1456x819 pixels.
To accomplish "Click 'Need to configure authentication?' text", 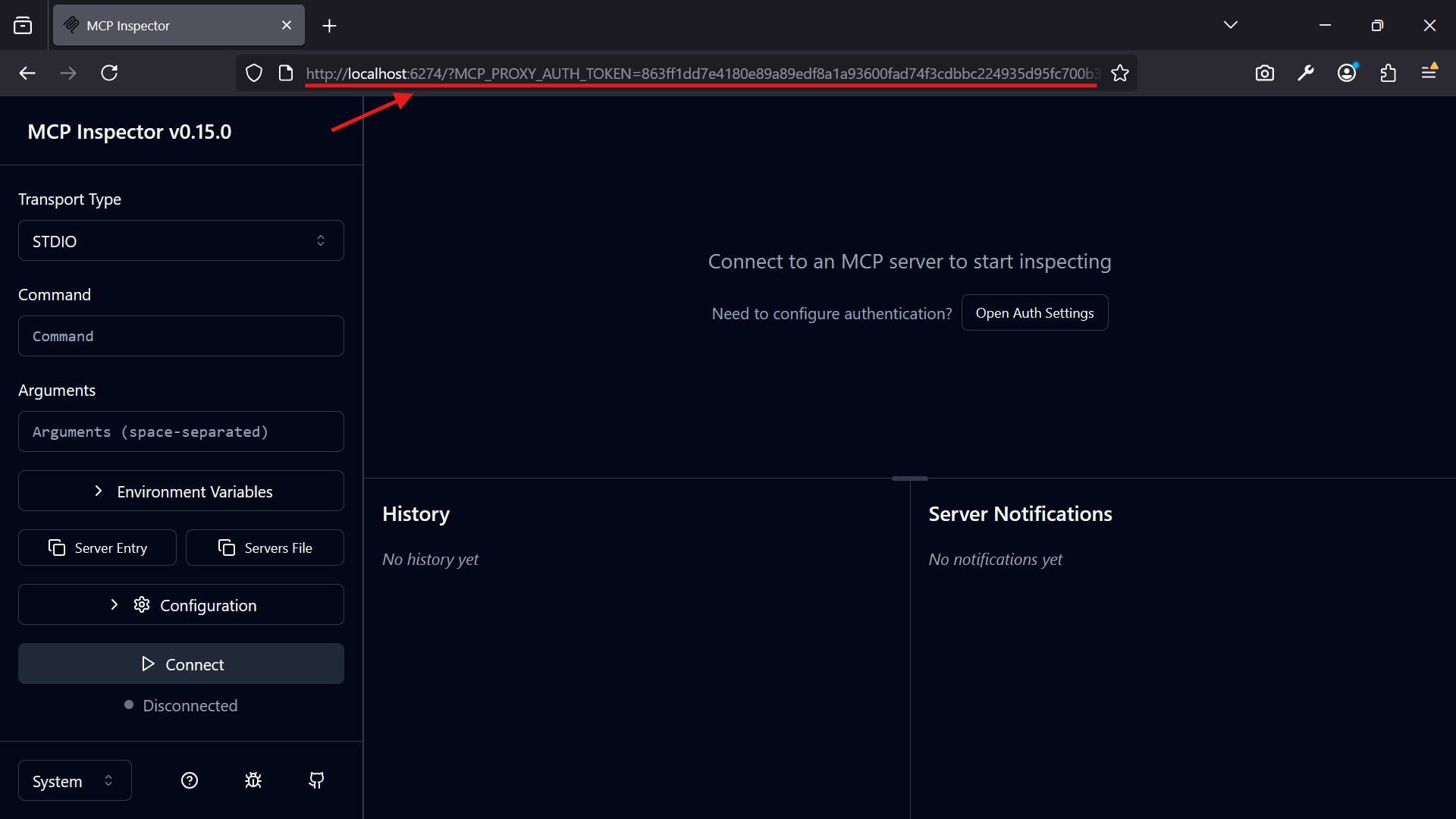I will [x=832, y=313].
